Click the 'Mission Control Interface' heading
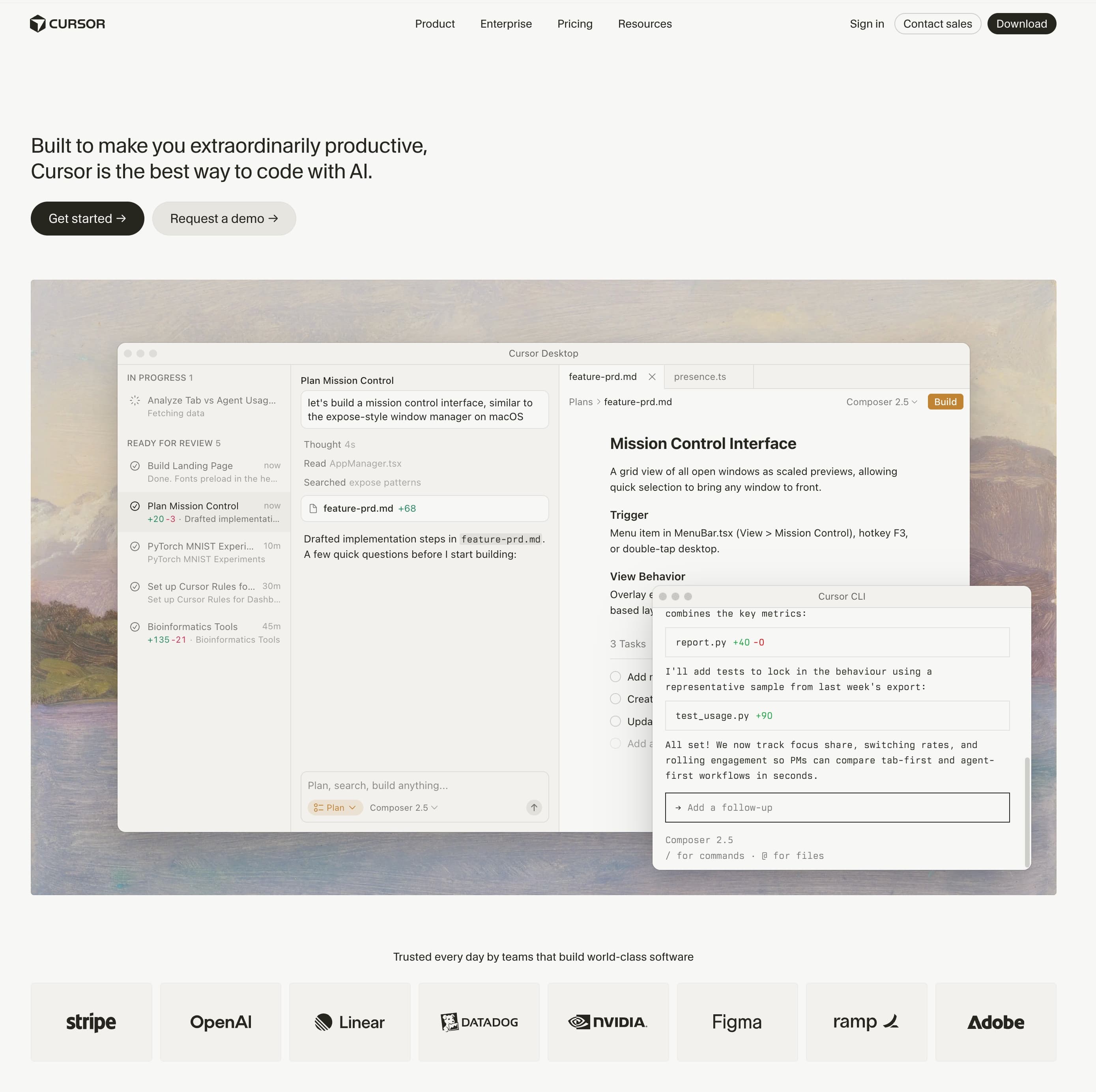 click(x=703, y=443)
